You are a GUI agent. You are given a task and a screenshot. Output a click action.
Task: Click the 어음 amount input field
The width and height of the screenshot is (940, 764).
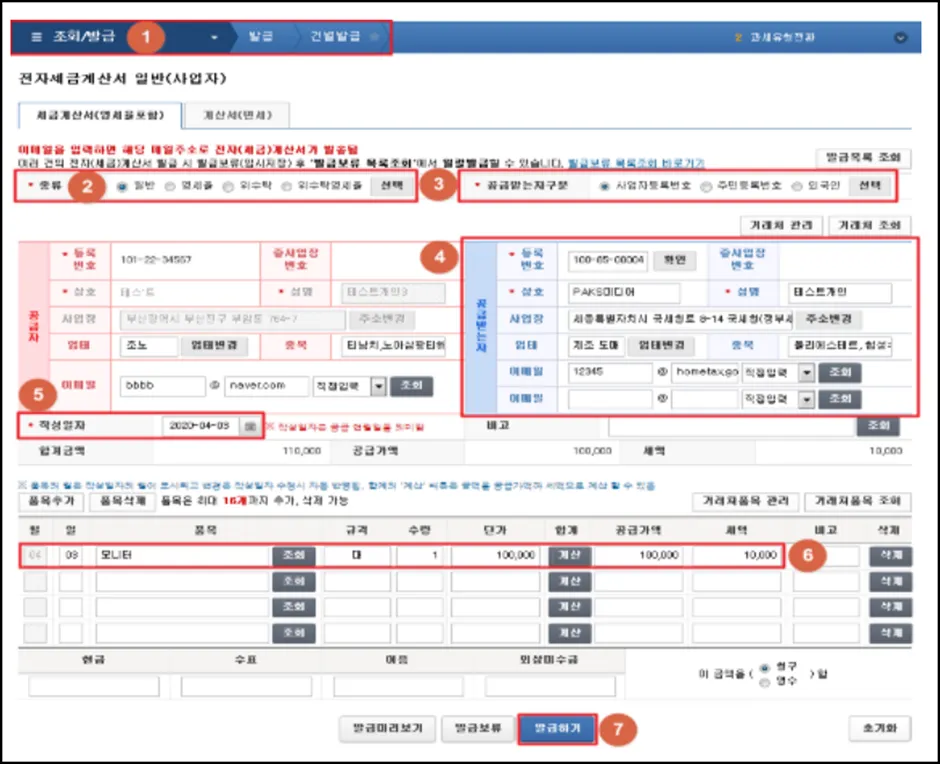tap(399, 687)
